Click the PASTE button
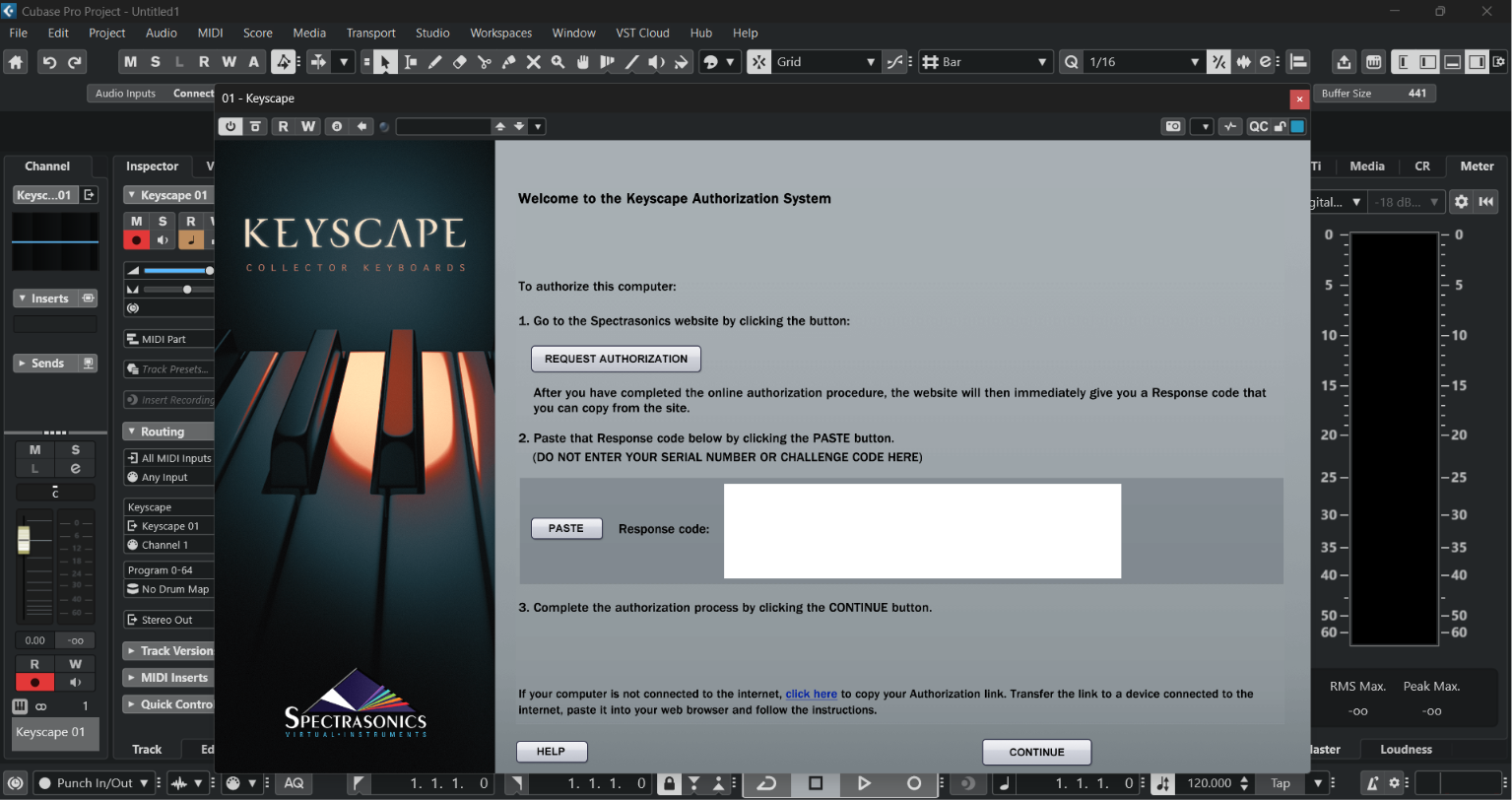This screenshot has height=800, width=1512. coord(566,528)
